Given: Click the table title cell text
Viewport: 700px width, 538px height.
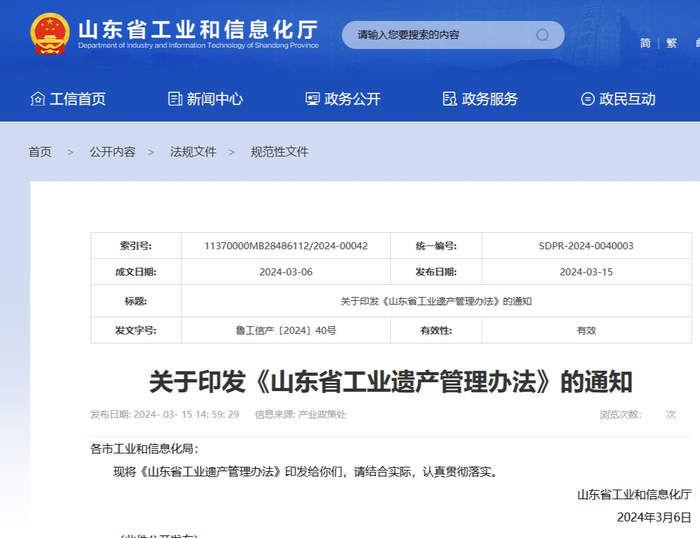Looking at the screenshot, I should click(x=436, y=301).
